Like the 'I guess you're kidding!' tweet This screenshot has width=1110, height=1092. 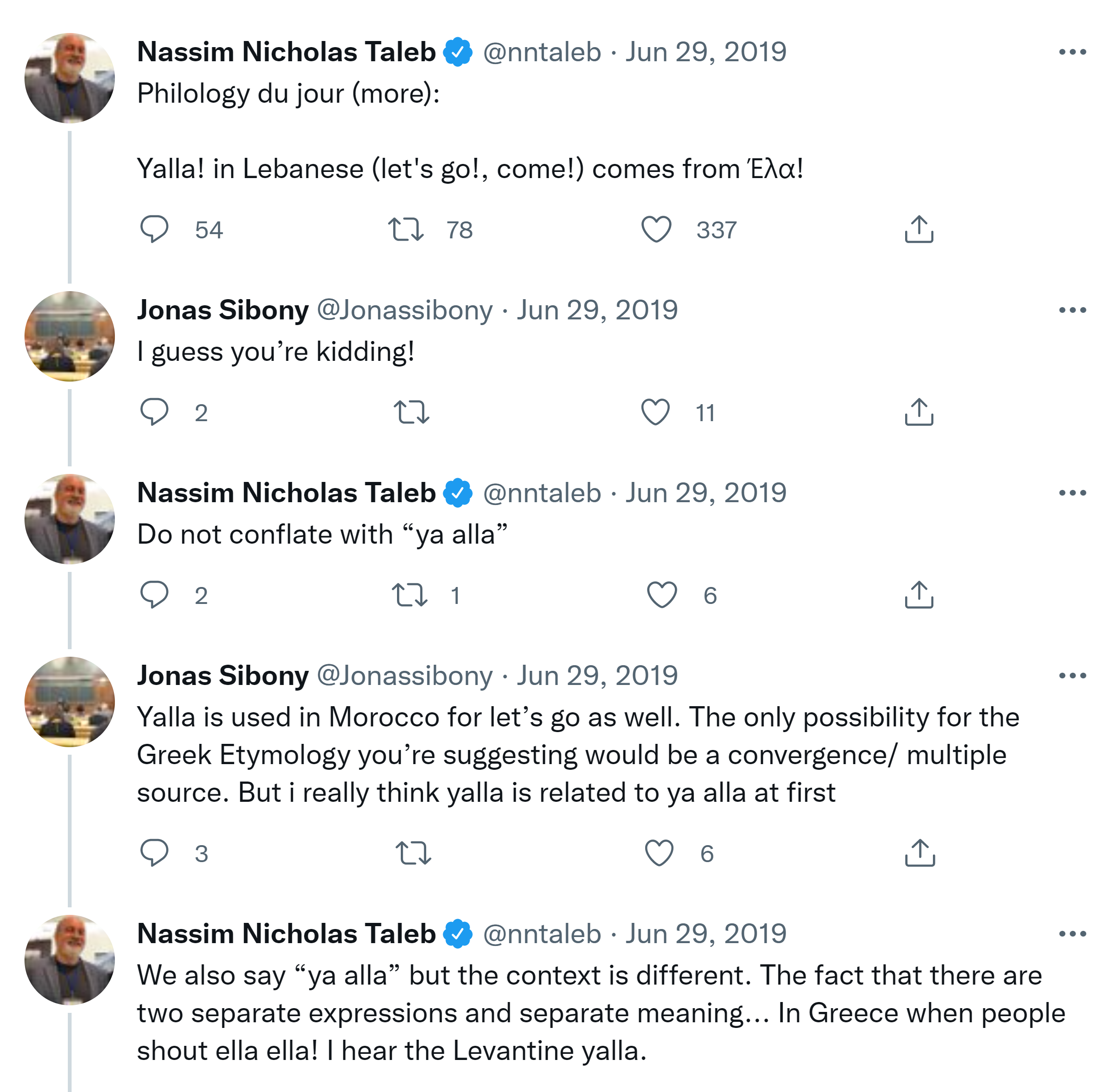(x=656, y=412)
